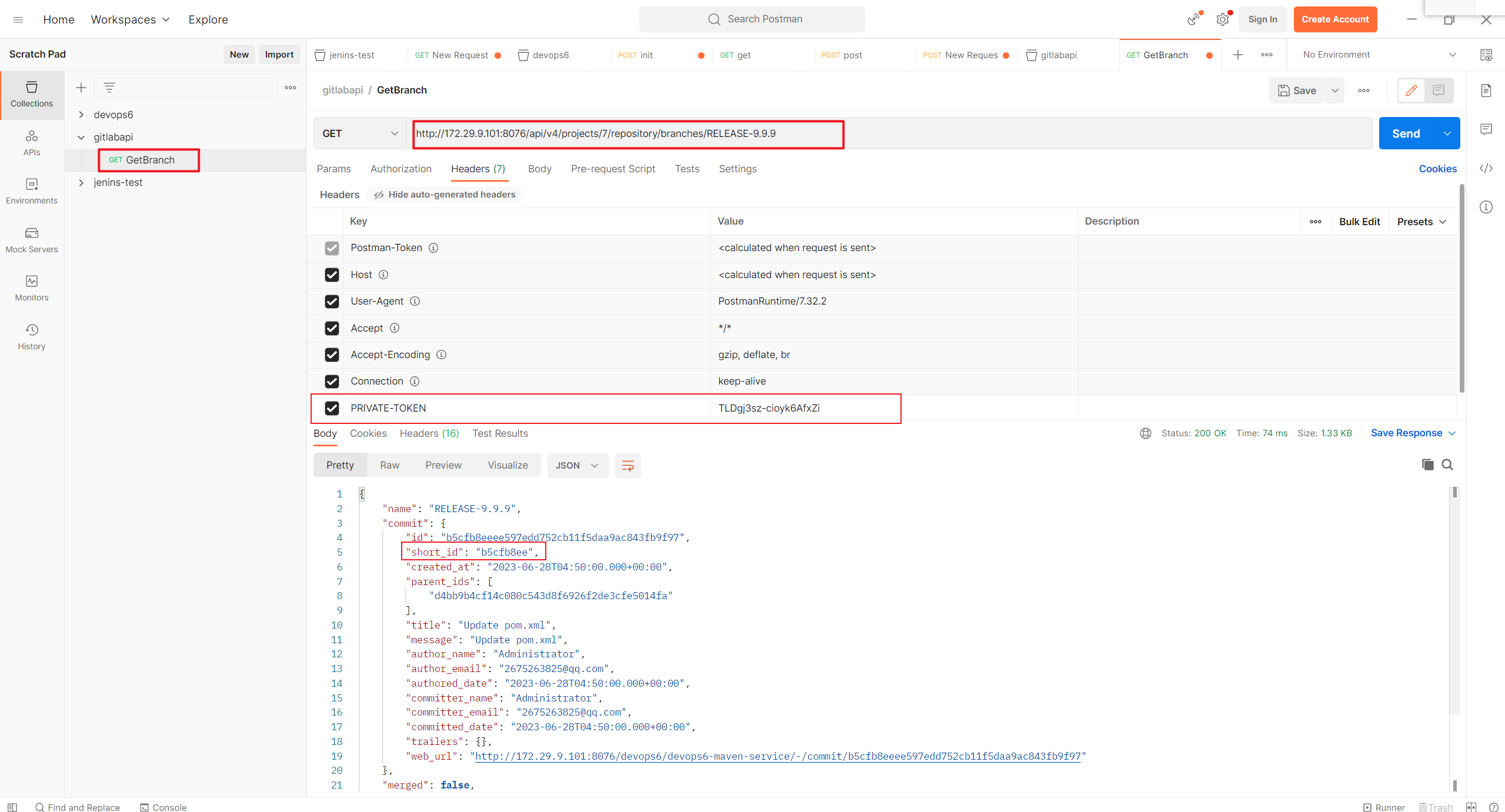Image resolution: width=1505 pixels, height=812 pixels.
Task: Add a new request tab with plus
Action: (x=1238, y=55)
